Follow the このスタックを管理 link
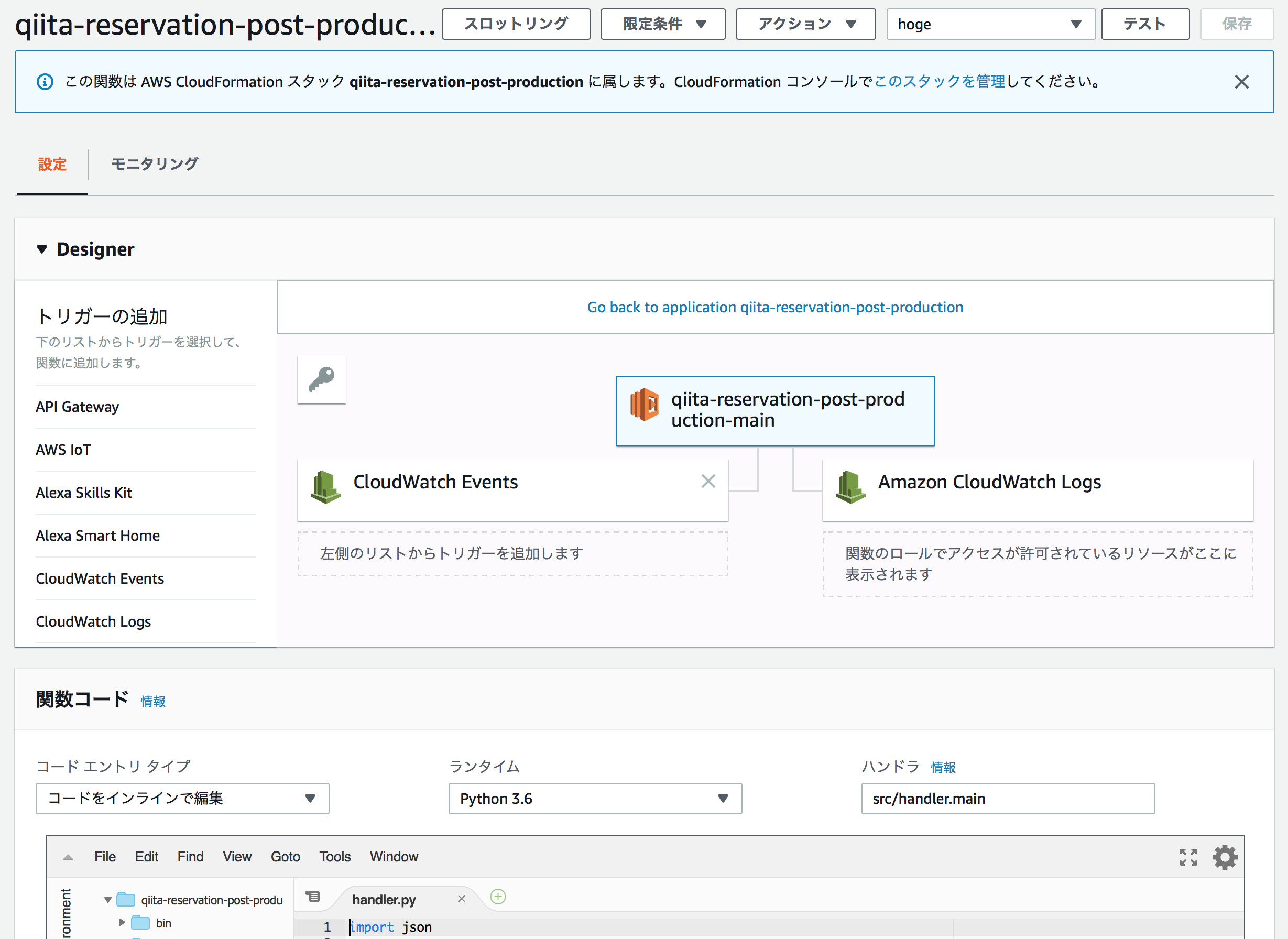 tap(940, 82)
